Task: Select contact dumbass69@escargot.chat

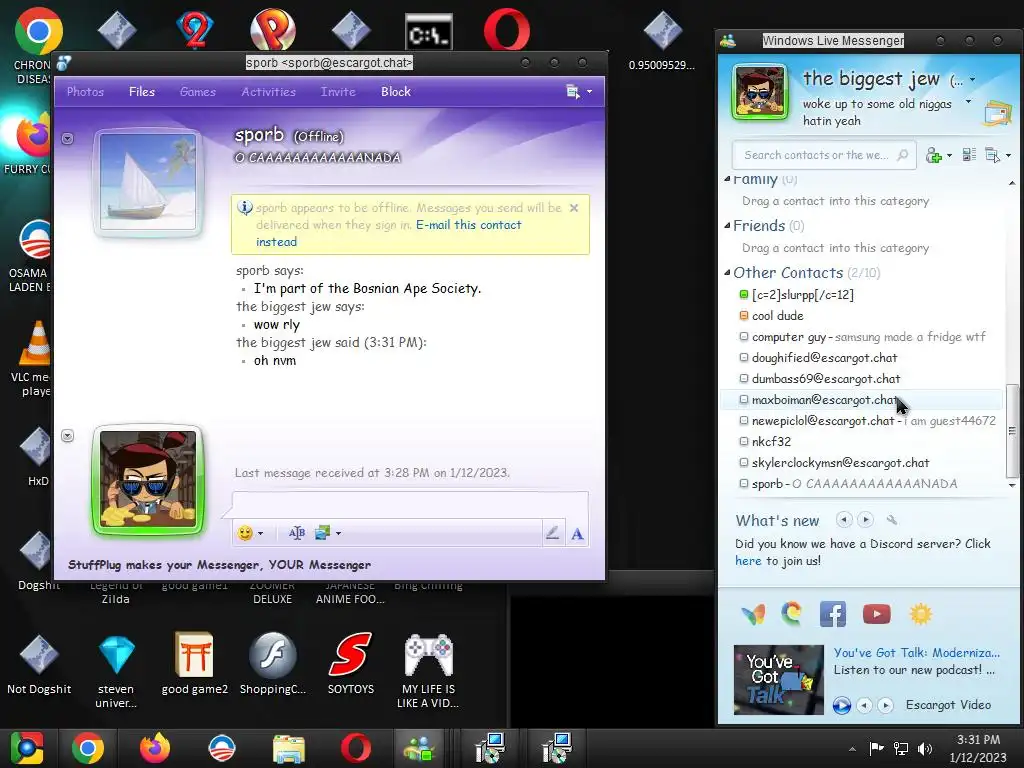Action: point(862,379)
